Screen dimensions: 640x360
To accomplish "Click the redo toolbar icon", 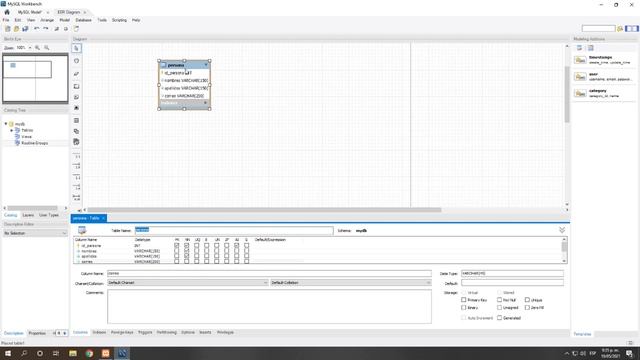I will click(46, 29).
